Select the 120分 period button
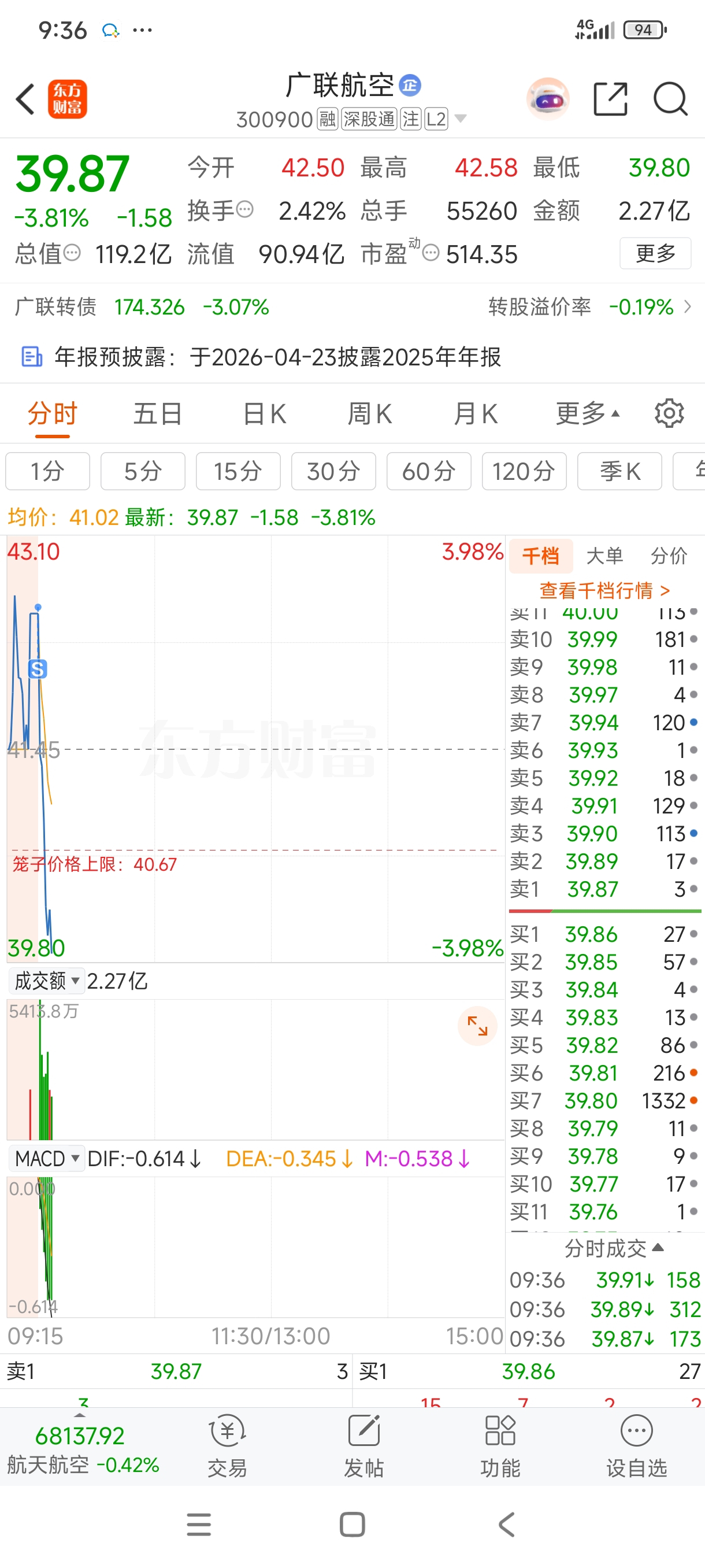Screen dimensions: 705x1568 [x=524, y=471]
